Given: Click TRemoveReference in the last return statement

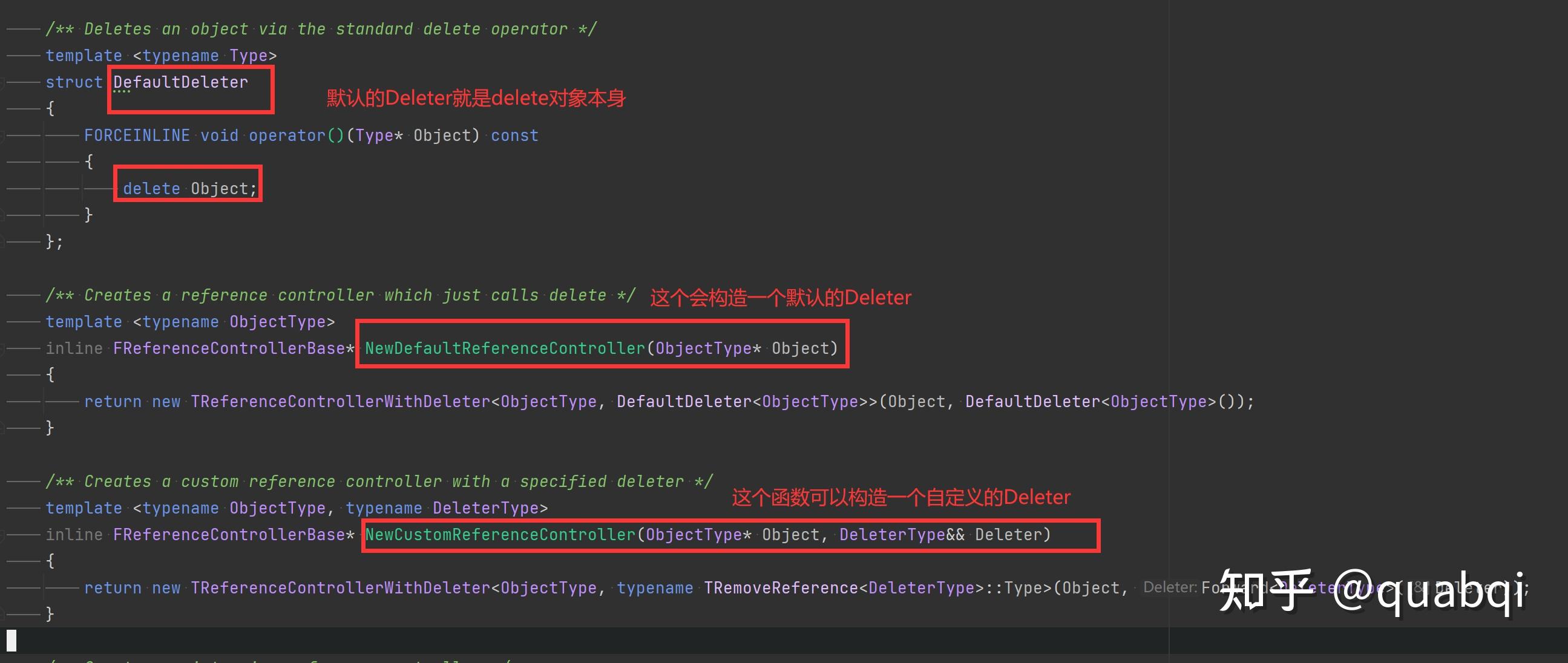Looking at the screenshot, I should (780, 588).
